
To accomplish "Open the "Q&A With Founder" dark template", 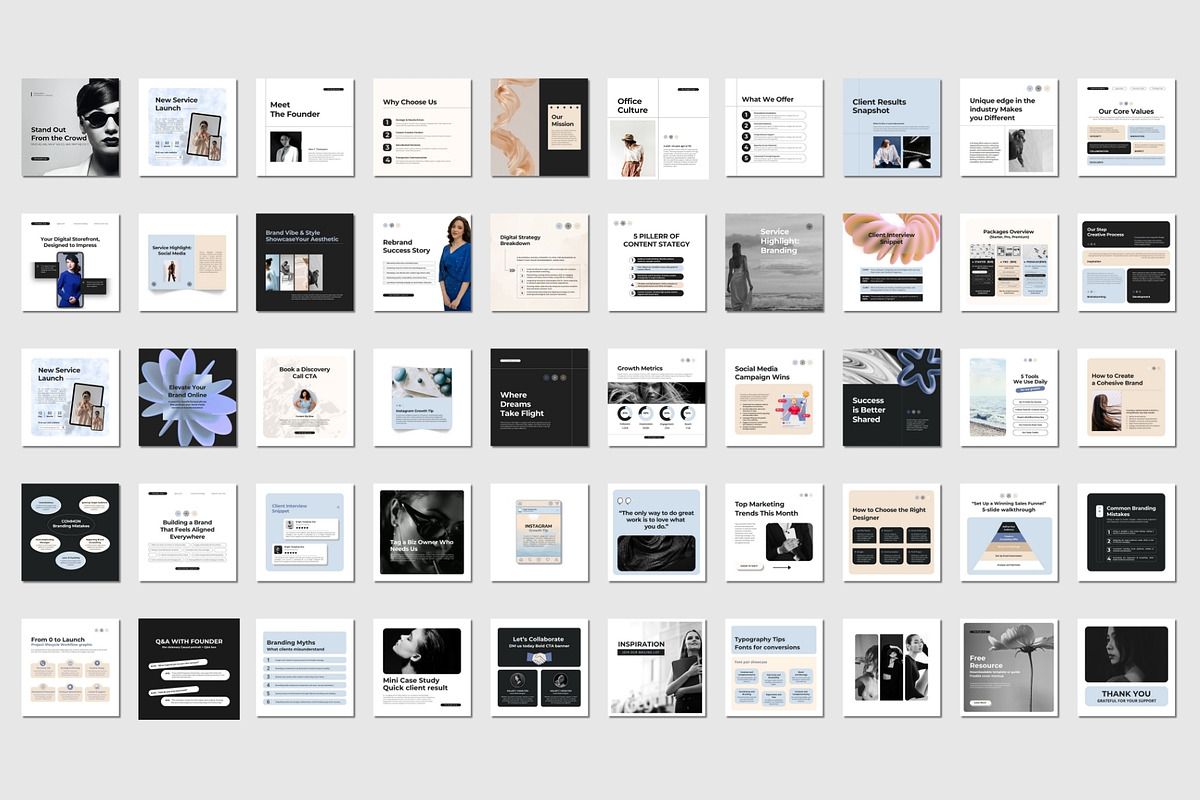I will pos(187,667).
